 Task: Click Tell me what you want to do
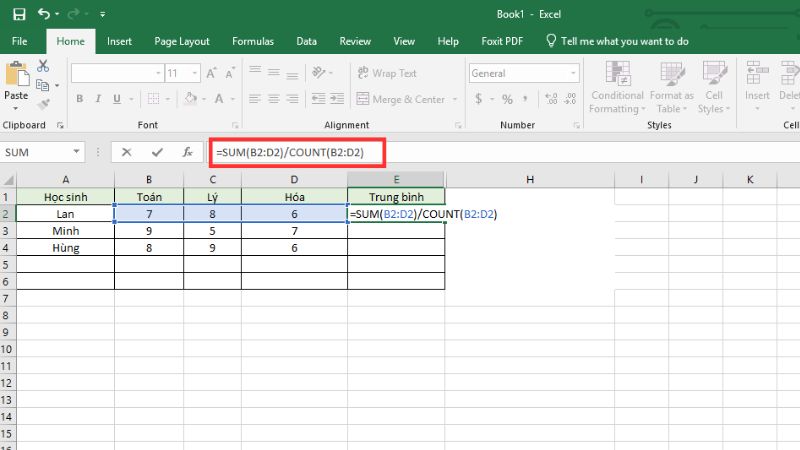(x=625, y=41)
